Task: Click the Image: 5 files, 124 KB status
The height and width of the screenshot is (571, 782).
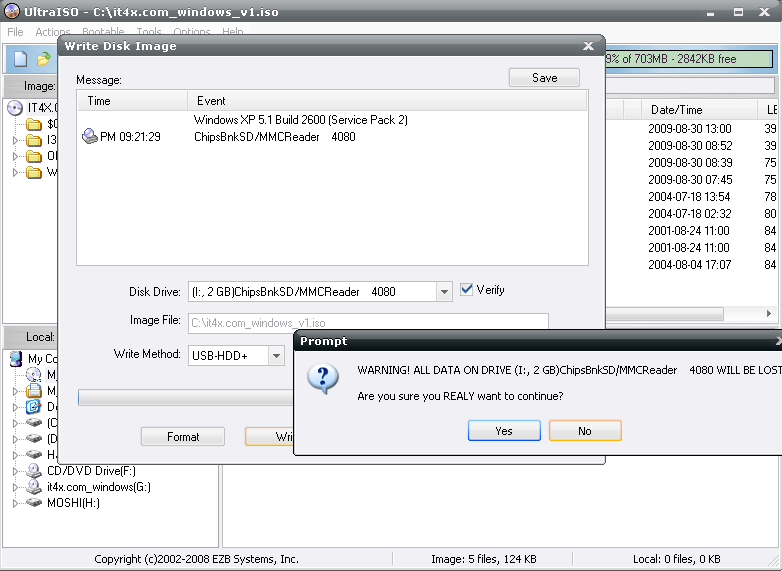Action: tap(484, 559)
